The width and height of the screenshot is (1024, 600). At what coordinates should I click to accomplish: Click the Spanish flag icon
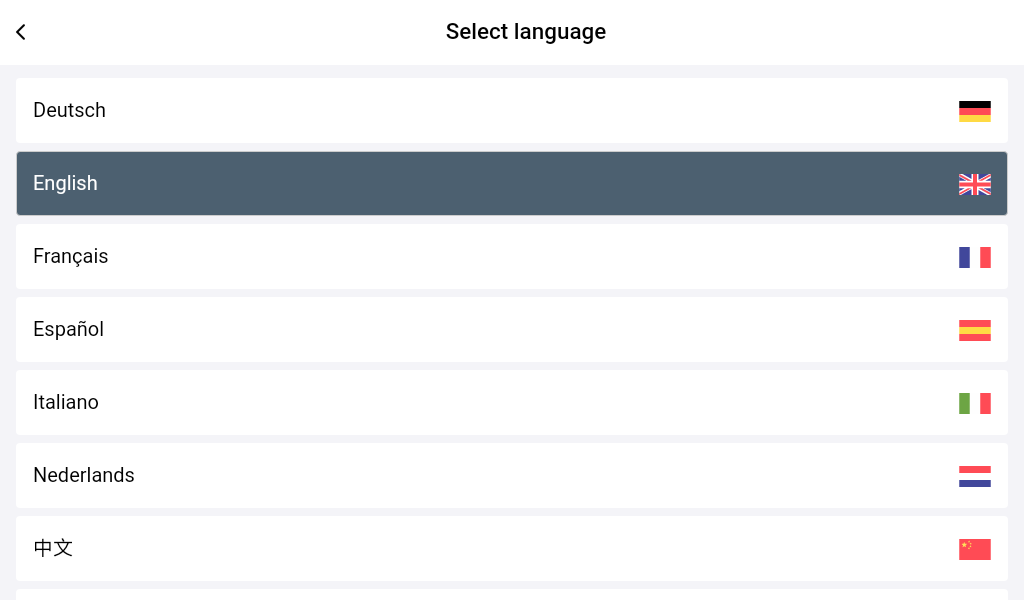click(x=974, y=330)
